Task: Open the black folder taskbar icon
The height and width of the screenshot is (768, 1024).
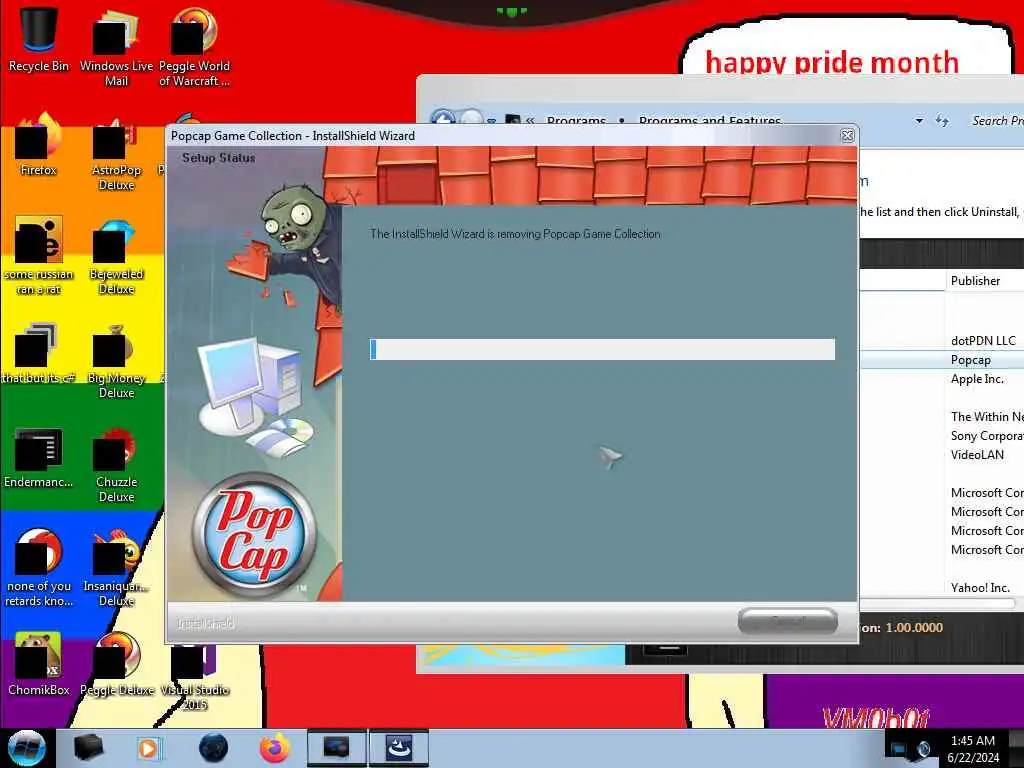Action: [88, 748]
